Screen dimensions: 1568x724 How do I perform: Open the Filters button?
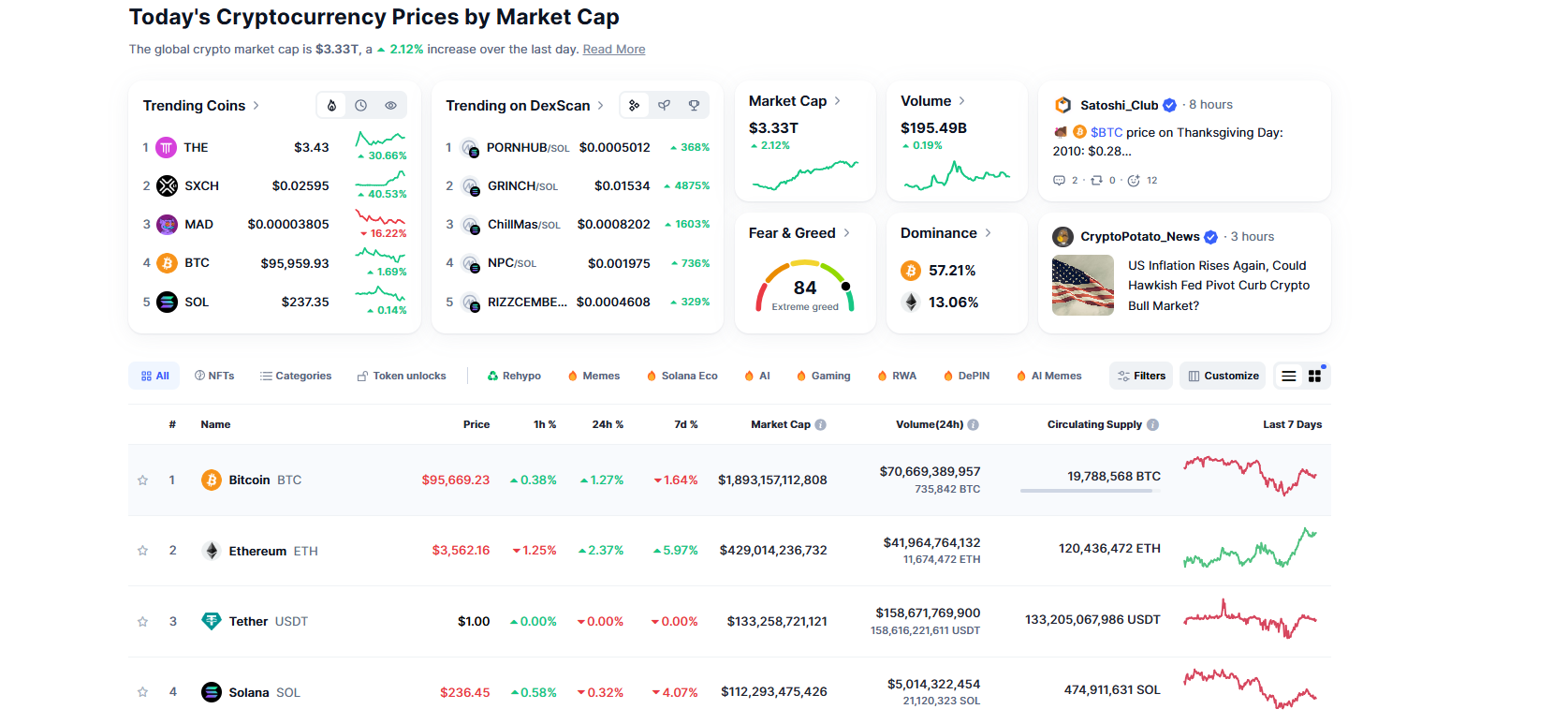click(x=1141, y=377)
